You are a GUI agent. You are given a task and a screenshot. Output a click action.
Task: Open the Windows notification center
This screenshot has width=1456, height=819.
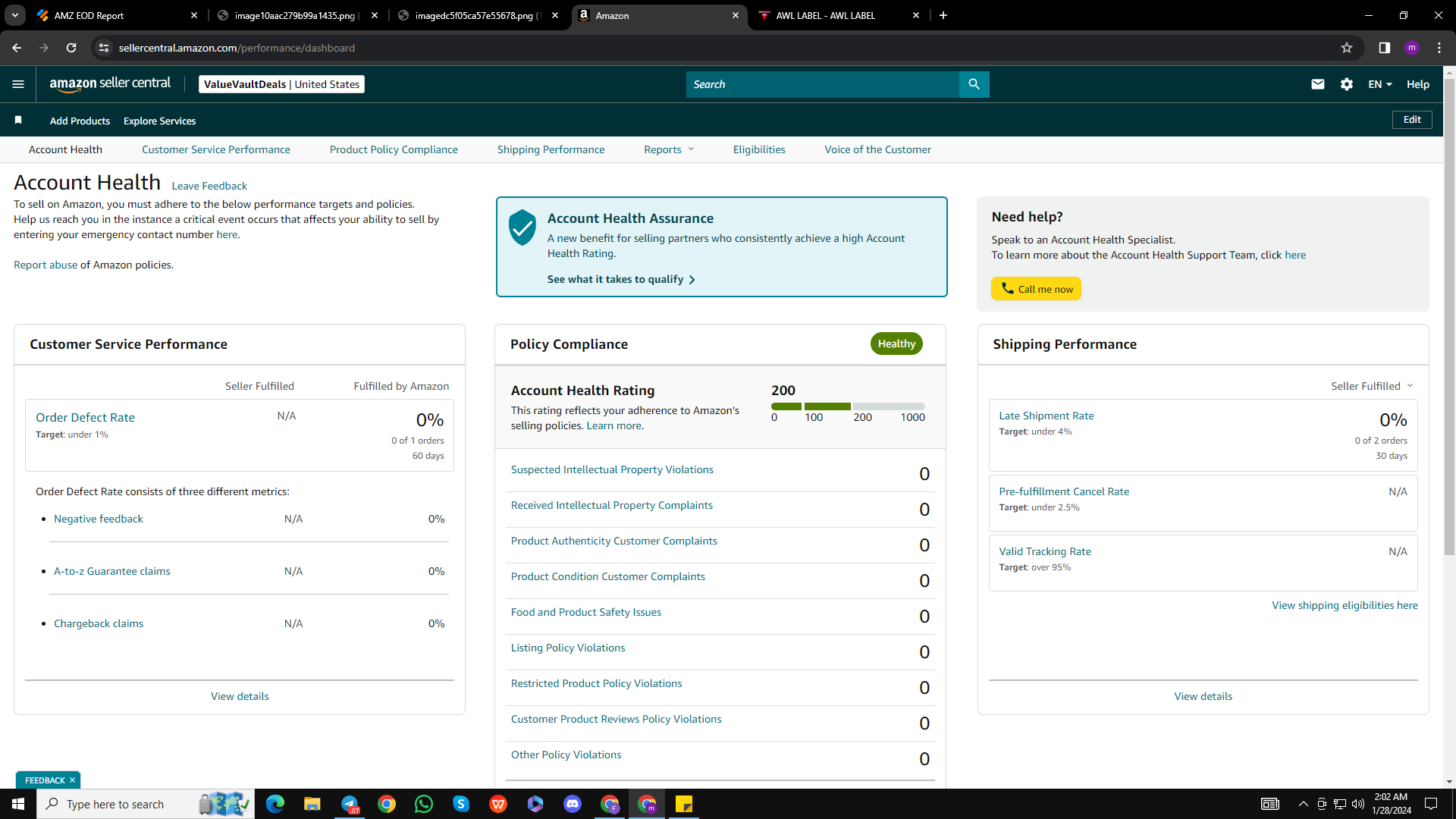point(1431,804)
